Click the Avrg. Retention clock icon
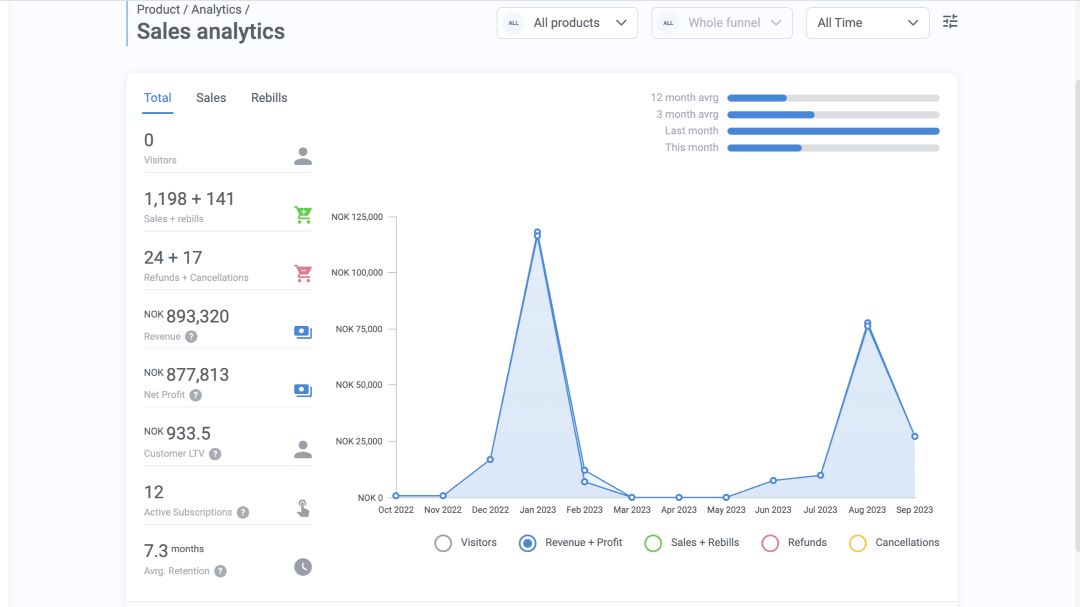The height and width of the screenshot is (607, 1080). 303,567
